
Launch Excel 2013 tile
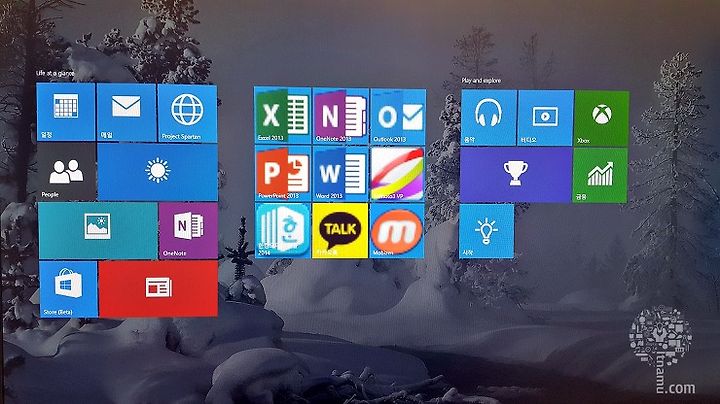282,115
